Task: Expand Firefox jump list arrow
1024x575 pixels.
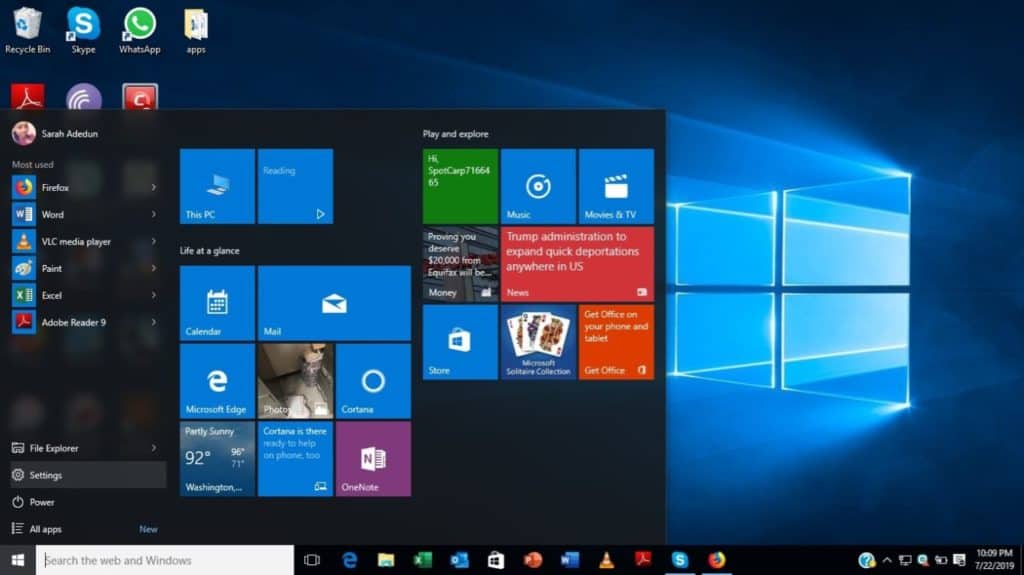Action: tap(153, 188)
